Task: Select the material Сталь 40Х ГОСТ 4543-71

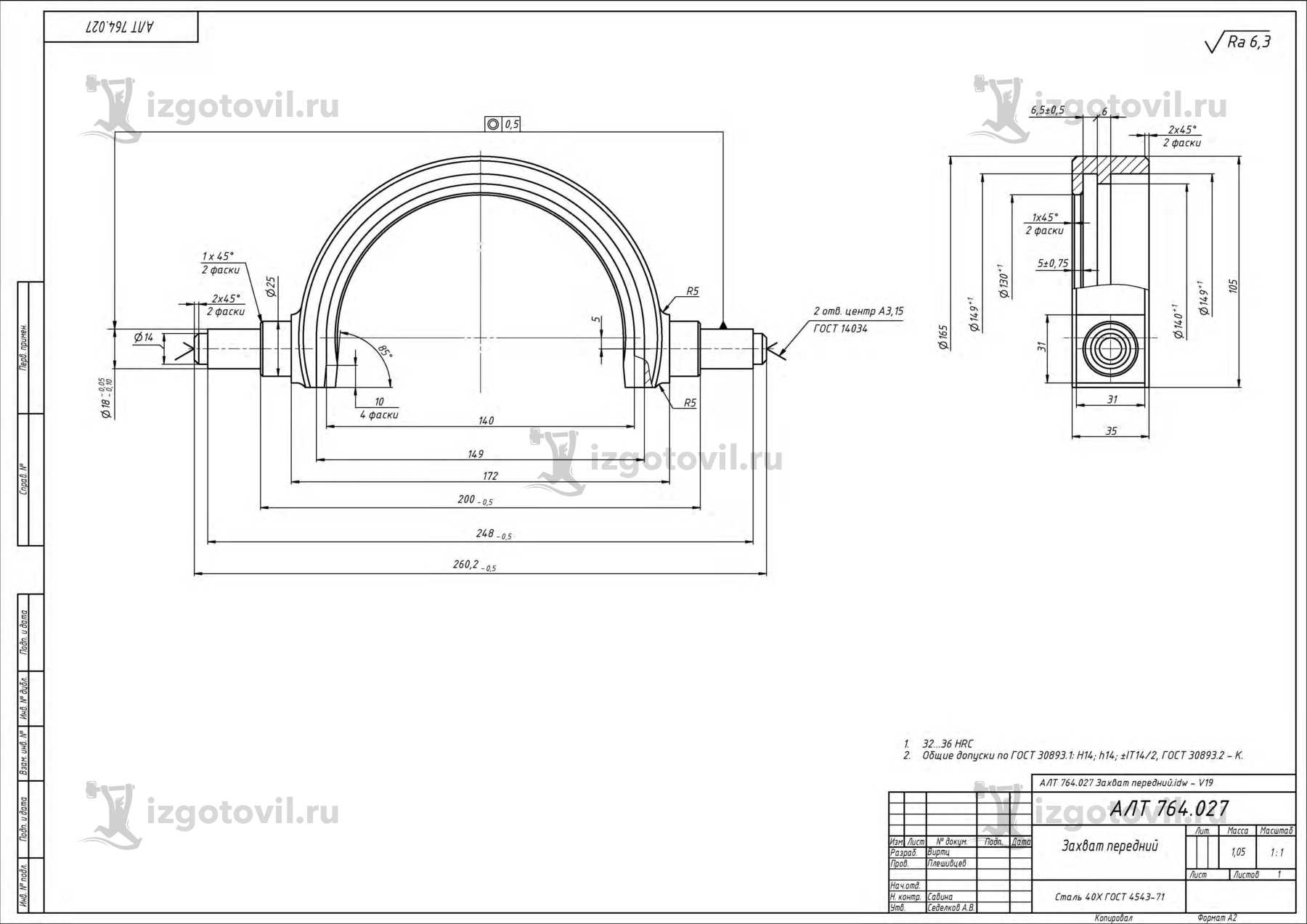Action: (x=1109, y=897)
